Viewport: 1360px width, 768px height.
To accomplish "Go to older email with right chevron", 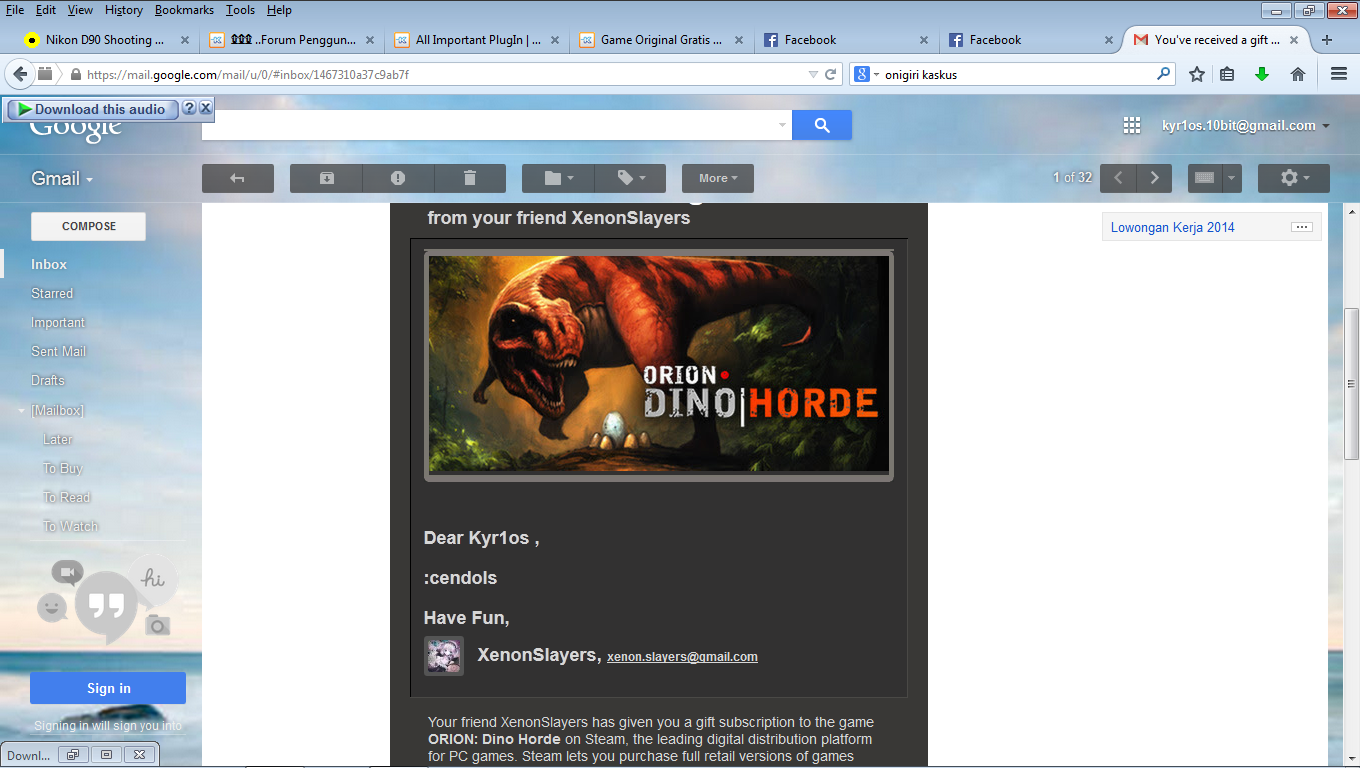I will click(1154, 178).
